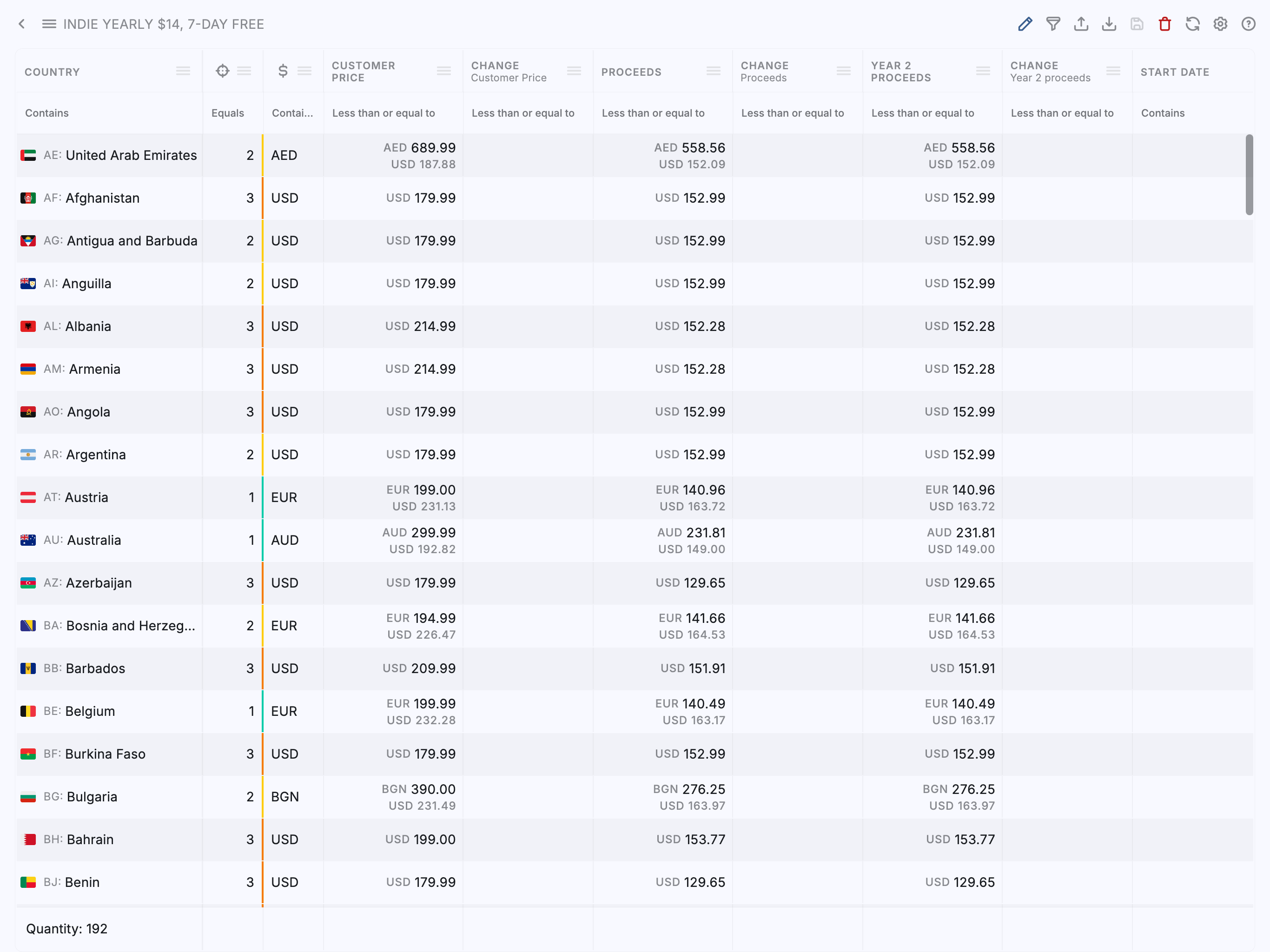Sort by the dollar currency column header
The image size is (1270, 952).
coord(283,71)
